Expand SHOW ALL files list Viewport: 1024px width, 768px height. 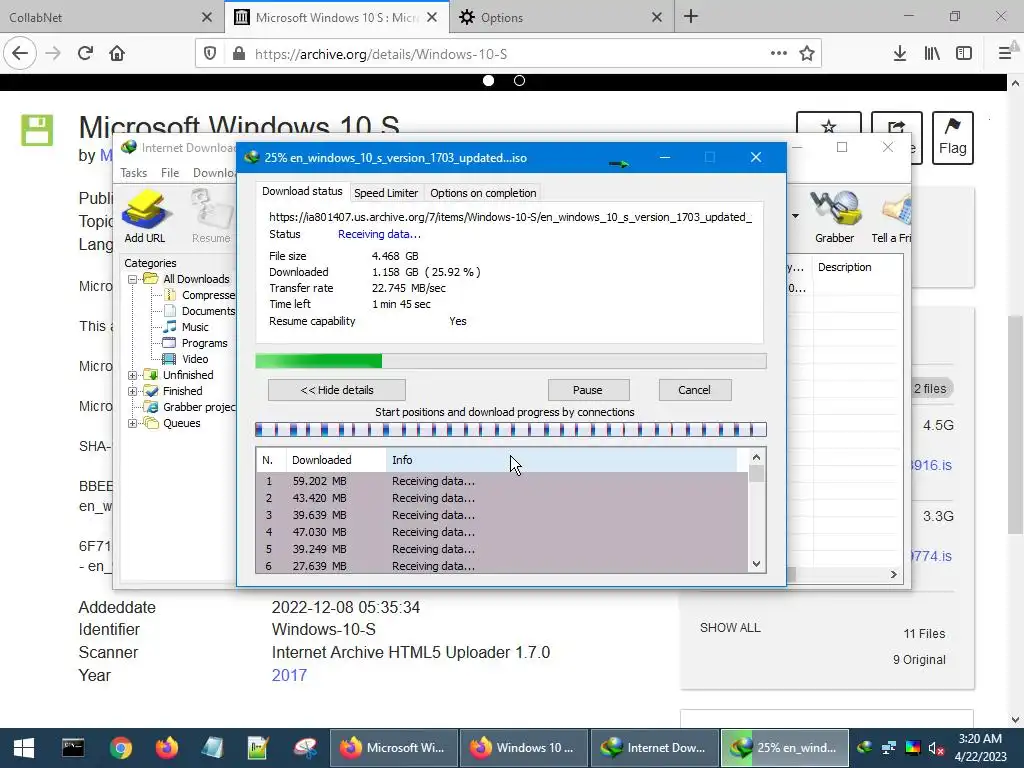(x=730, y=628)
